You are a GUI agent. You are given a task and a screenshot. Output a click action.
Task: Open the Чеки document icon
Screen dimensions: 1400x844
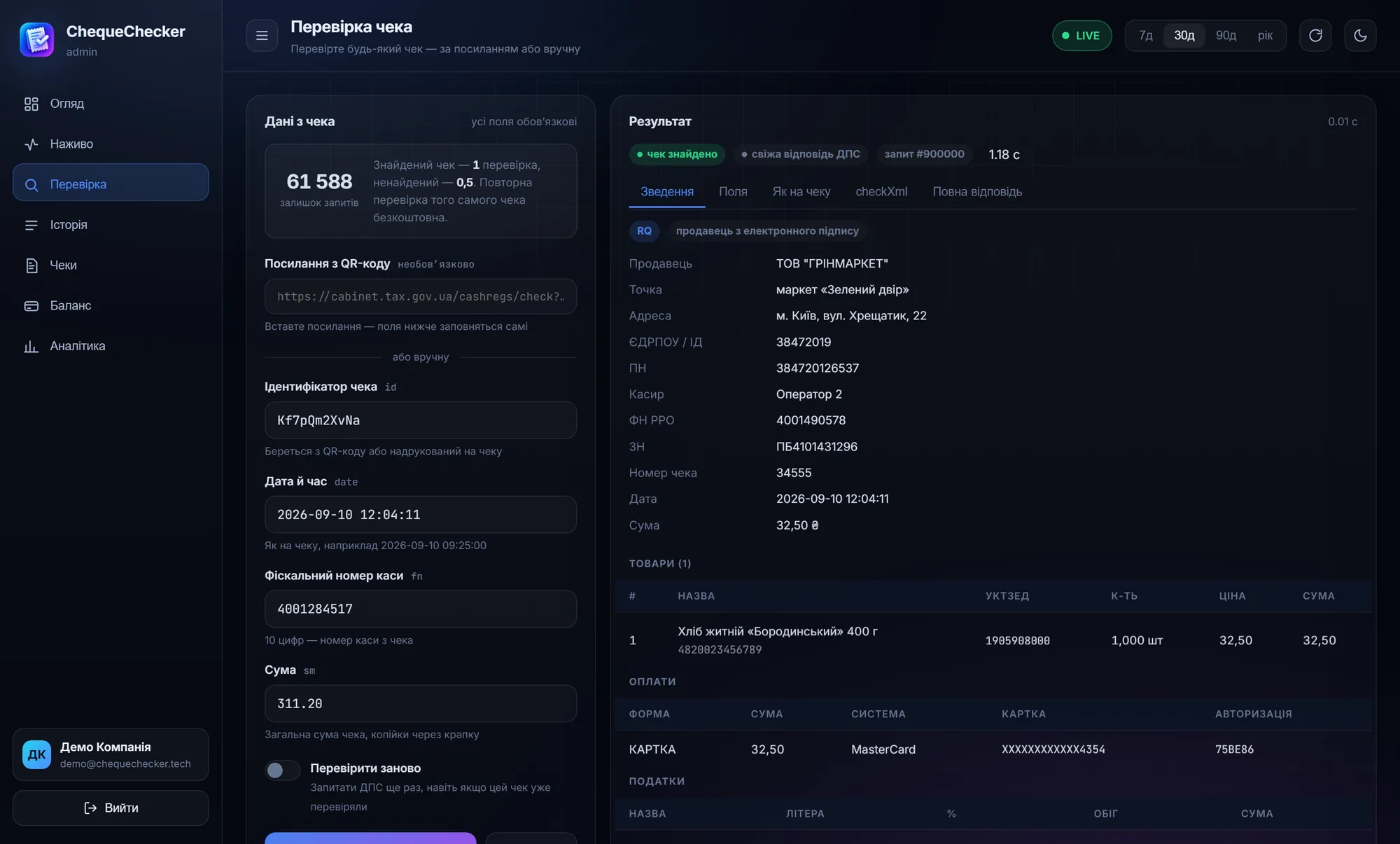(31, 265)
